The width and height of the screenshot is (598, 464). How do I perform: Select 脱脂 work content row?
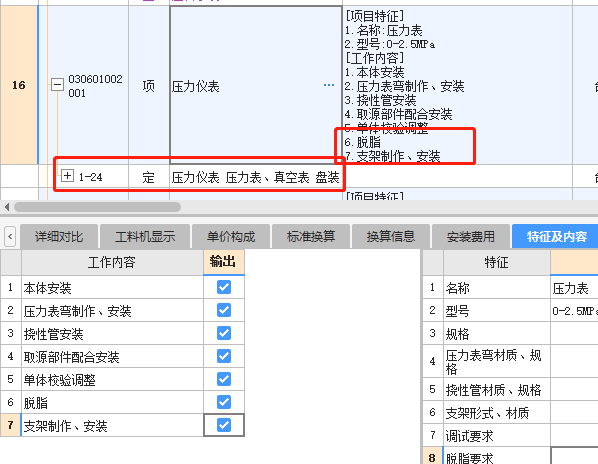[112, 402]
